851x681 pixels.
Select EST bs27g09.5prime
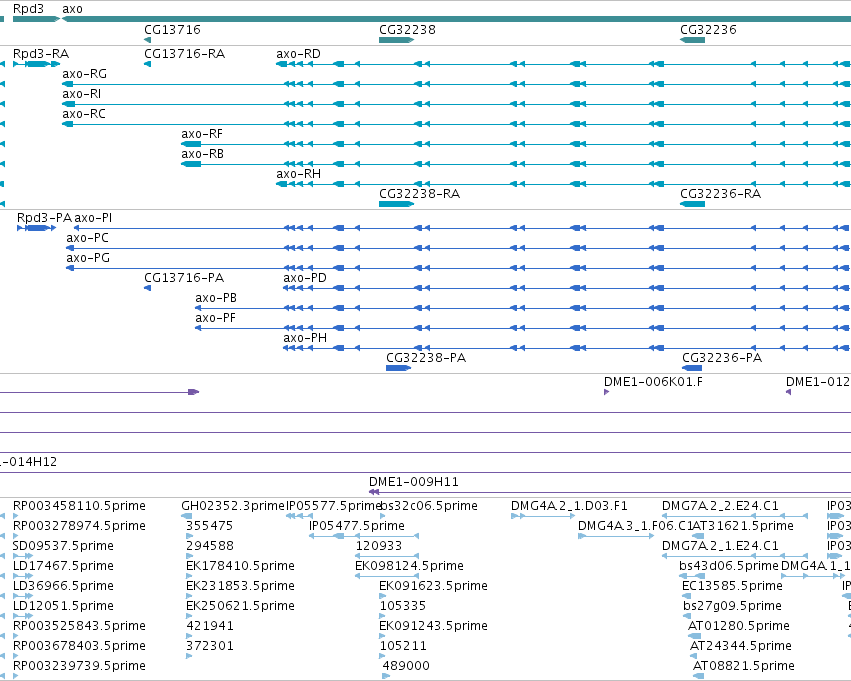tap(732, 606)
